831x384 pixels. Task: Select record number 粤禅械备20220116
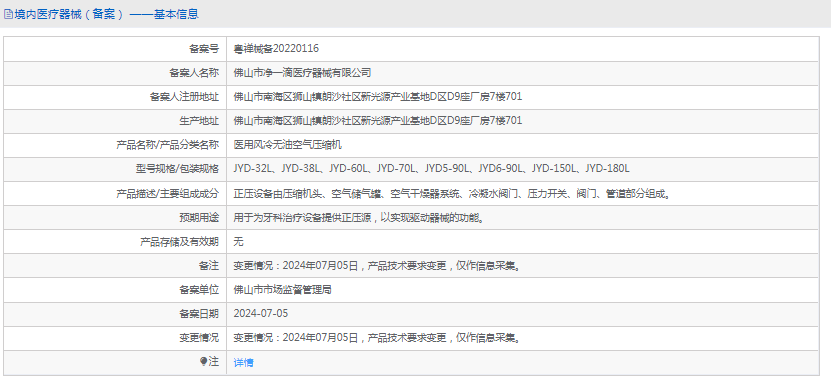pos(276,49)
